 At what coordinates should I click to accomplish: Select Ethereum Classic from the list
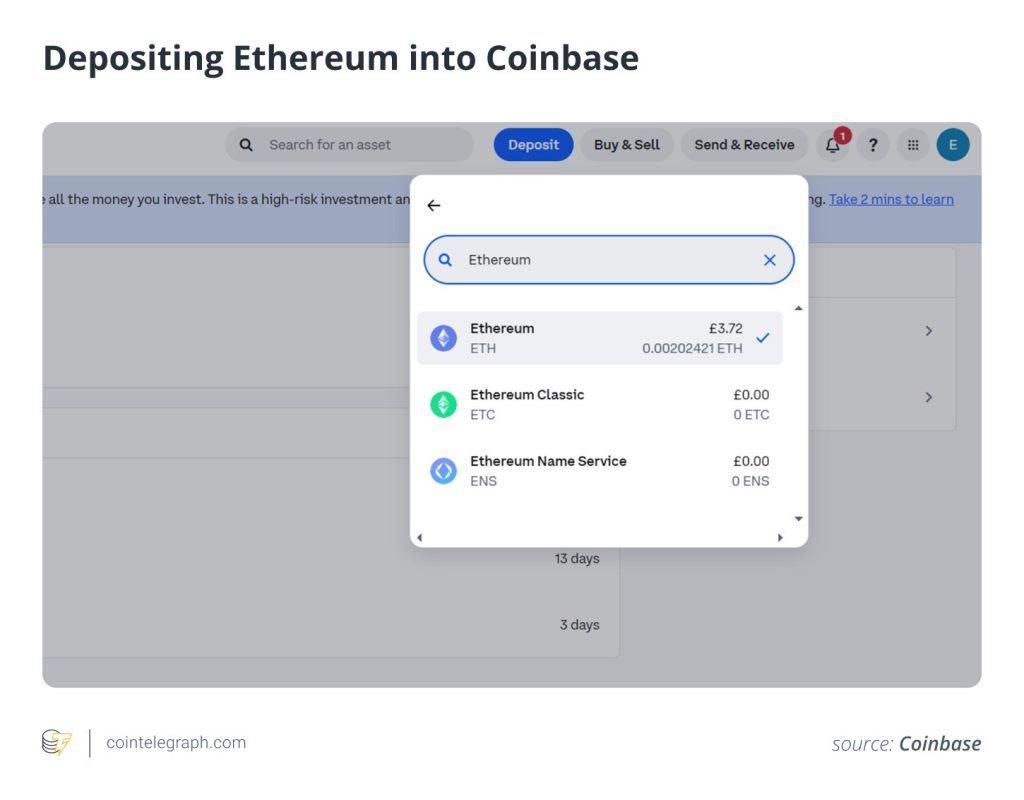(600, 404)
